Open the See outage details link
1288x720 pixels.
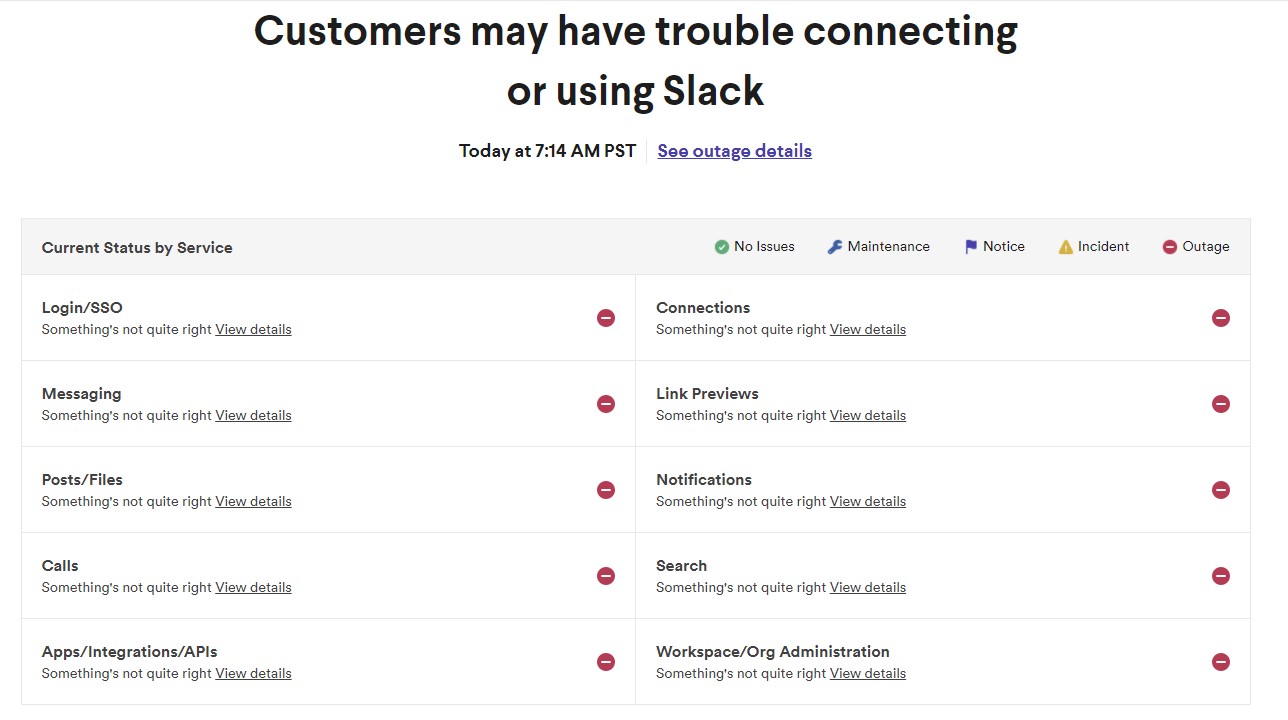(735, 151)
